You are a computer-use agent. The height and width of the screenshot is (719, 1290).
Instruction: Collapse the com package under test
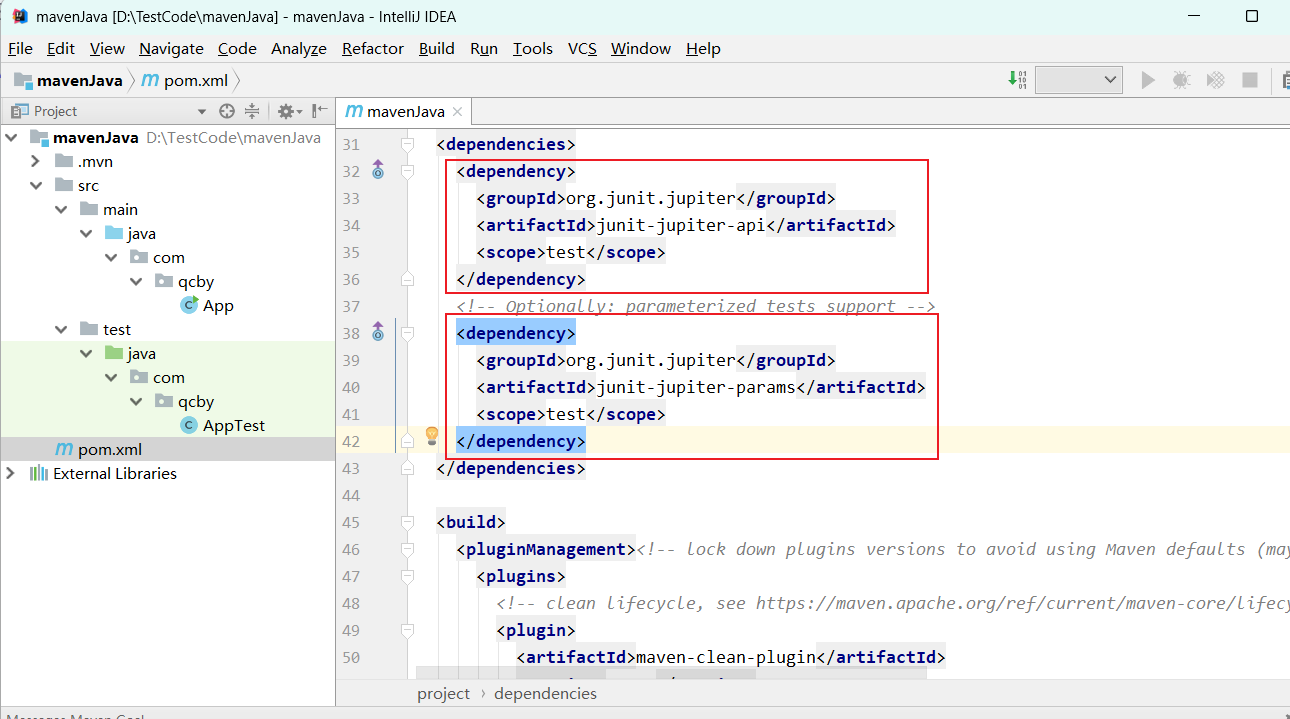(x=111, y=377)
